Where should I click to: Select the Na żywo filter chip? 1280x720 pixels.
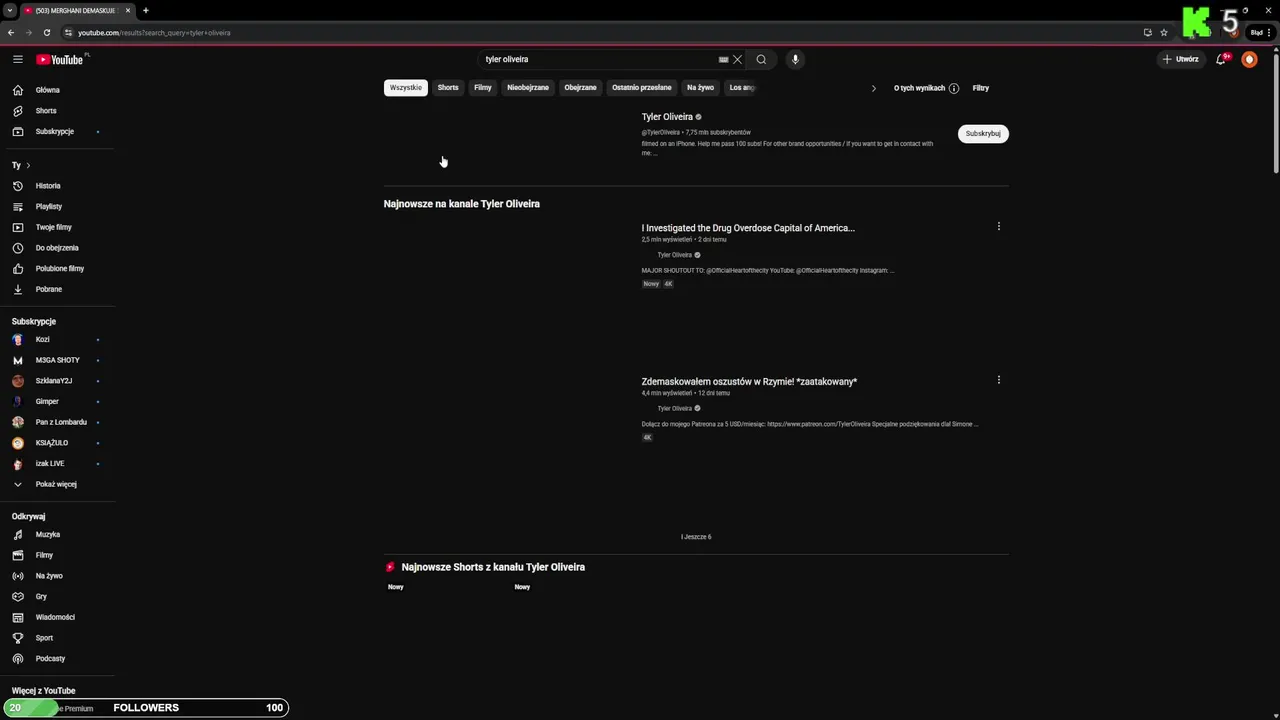(x=700, y=88)
